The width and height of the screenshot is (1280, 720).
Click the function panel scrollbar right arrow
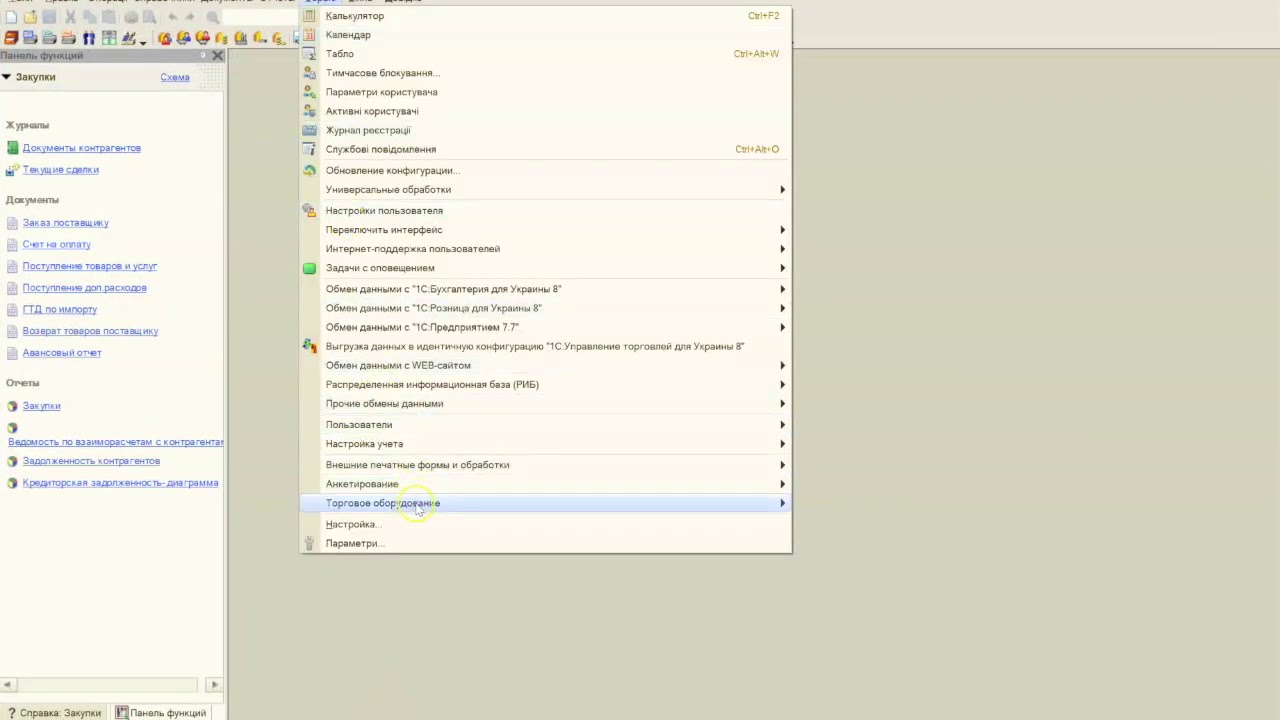214,685
